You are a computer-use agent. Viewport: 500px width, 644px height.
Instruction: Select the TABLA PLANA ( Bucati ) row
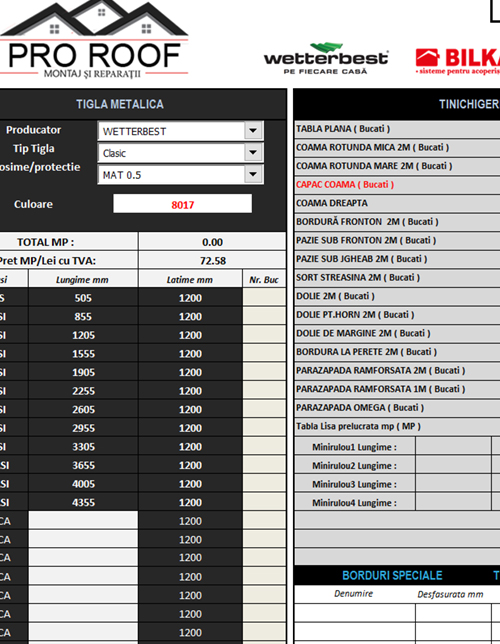[x=397, y=129]
